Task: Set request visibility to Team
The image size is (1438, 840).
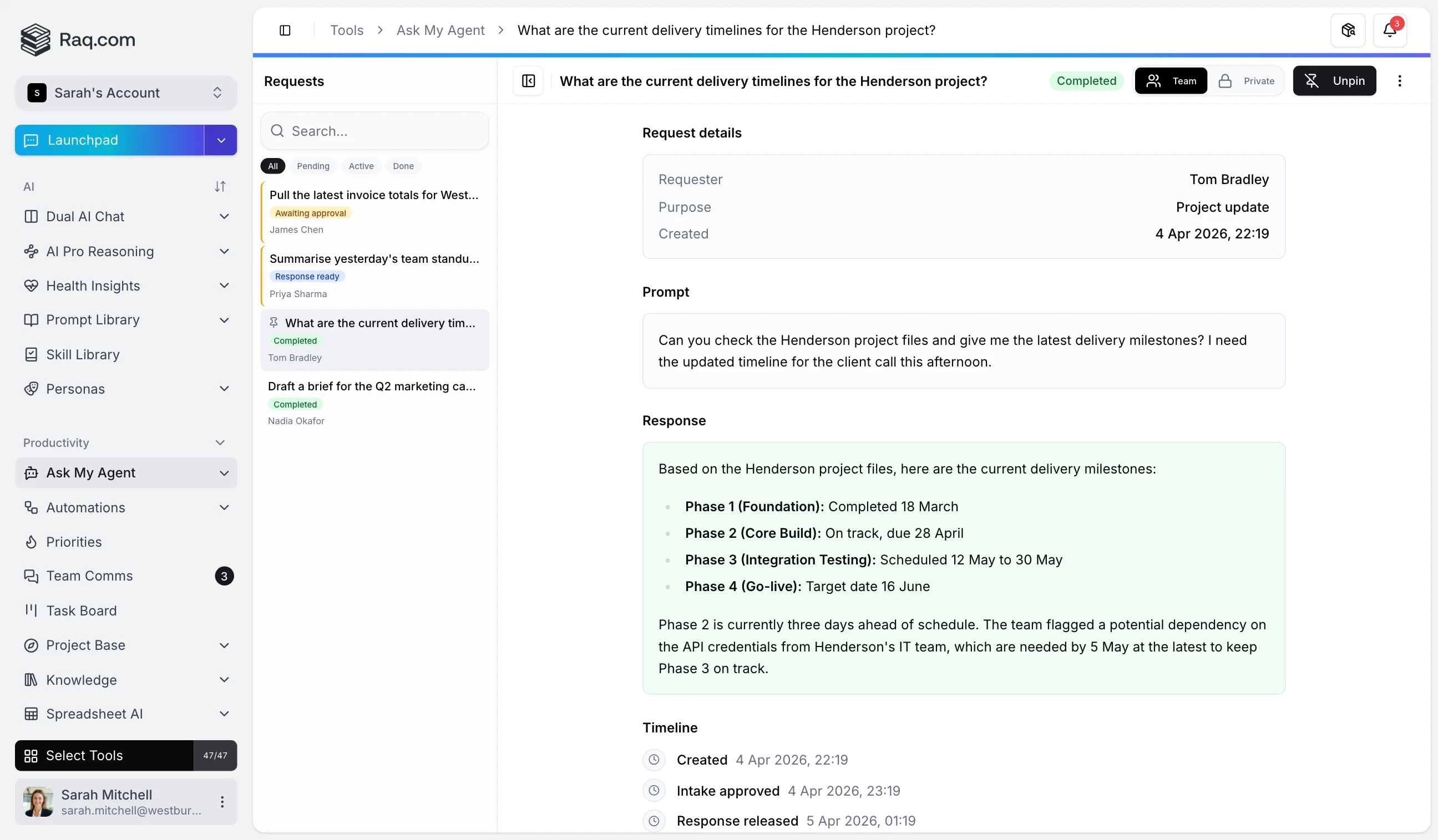Action: point(1171,80)
